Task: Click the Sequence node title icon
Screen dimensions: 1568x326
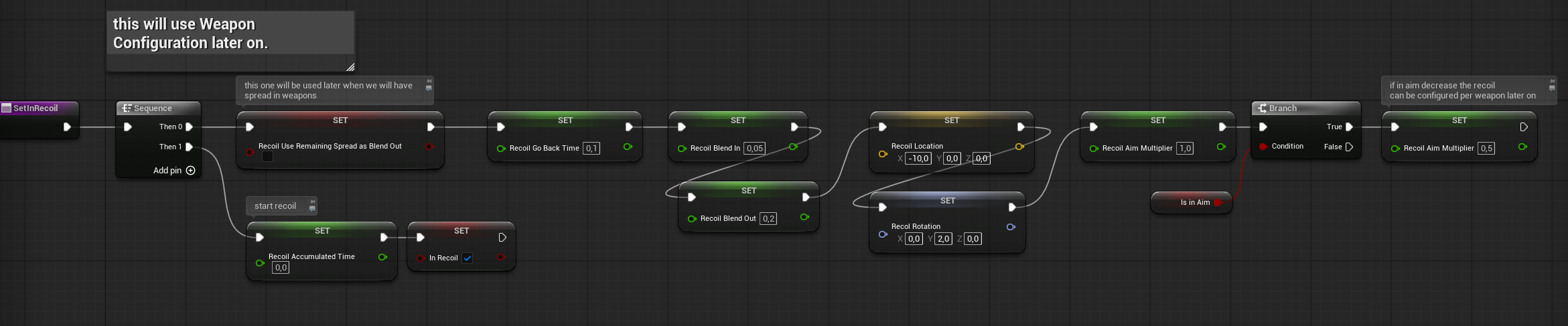Action: [127, 108]
